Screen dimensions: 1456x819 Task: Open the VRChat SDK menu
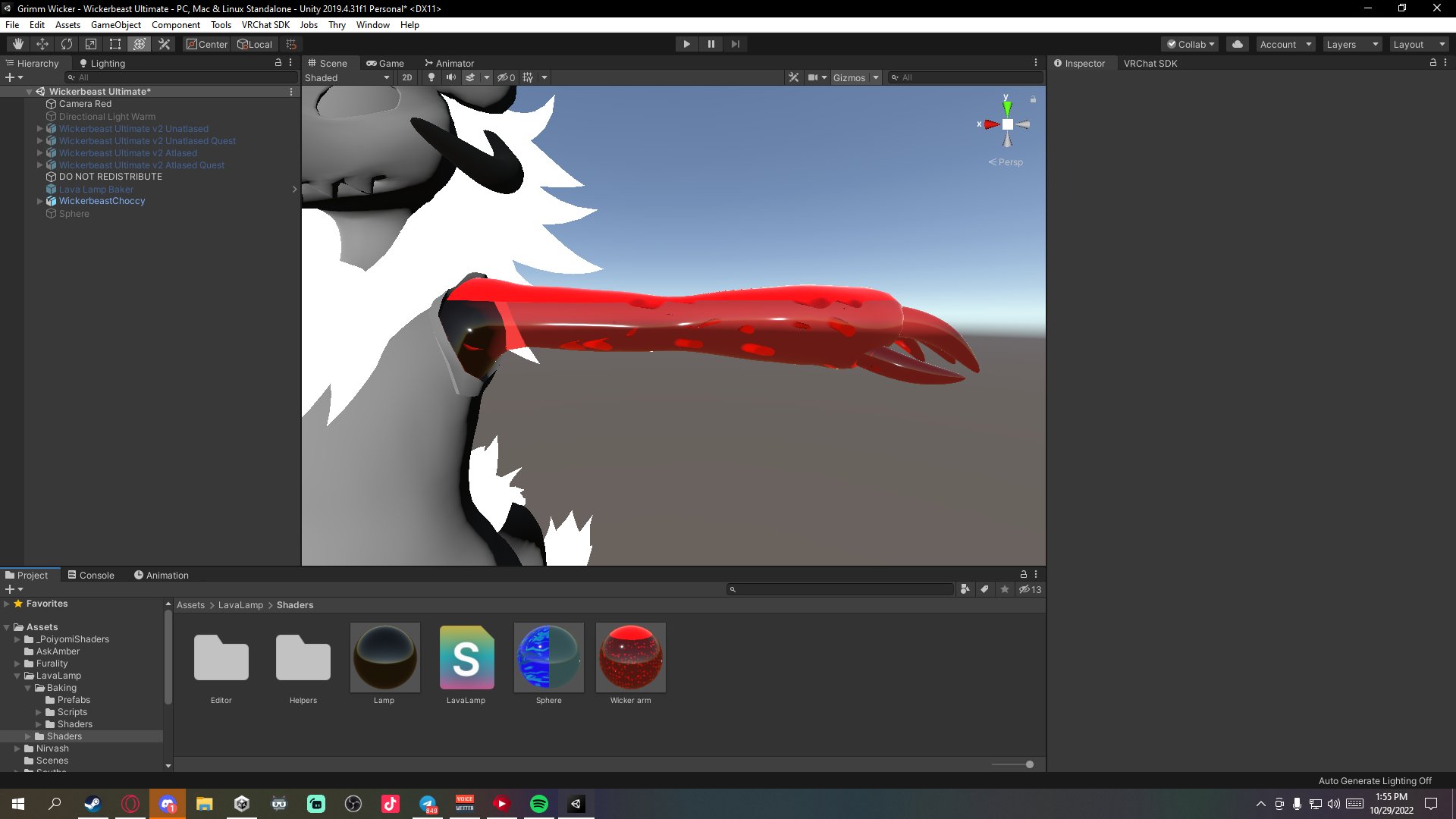(265, 25)
